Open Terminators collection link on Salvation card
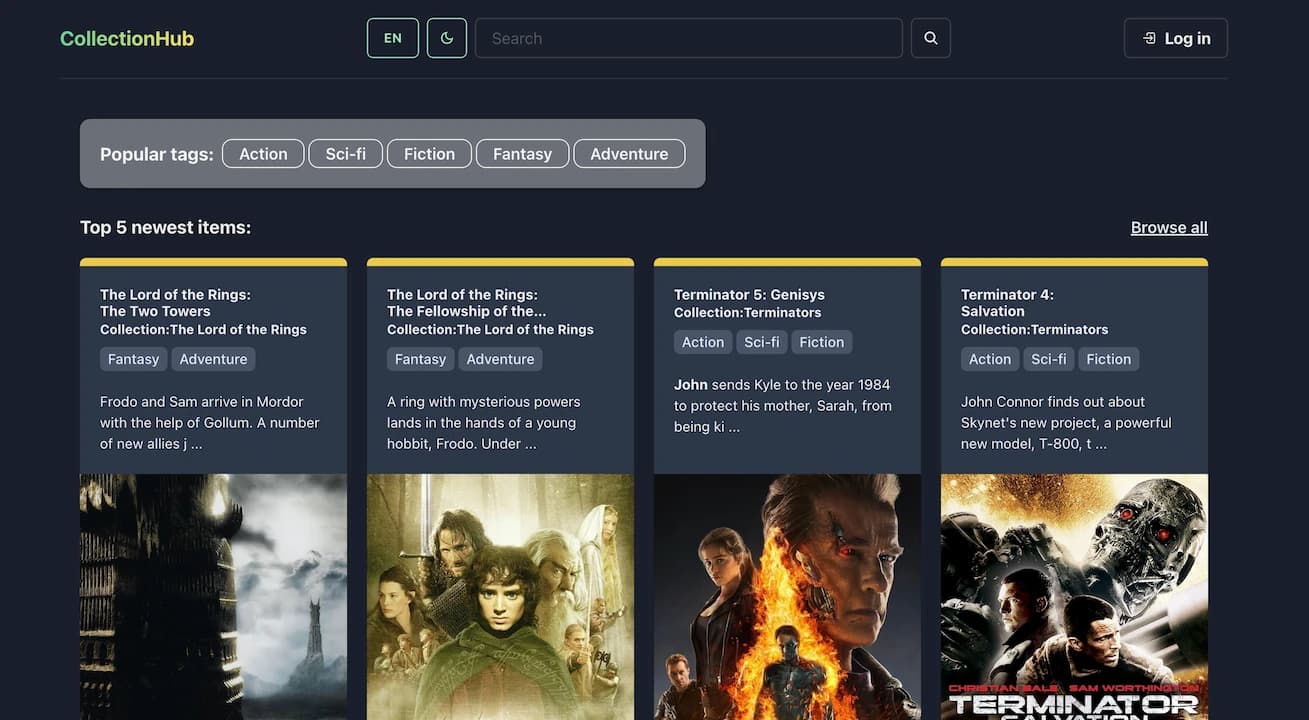Screen dimensions: 1309x720 (x=1034, y=329)
